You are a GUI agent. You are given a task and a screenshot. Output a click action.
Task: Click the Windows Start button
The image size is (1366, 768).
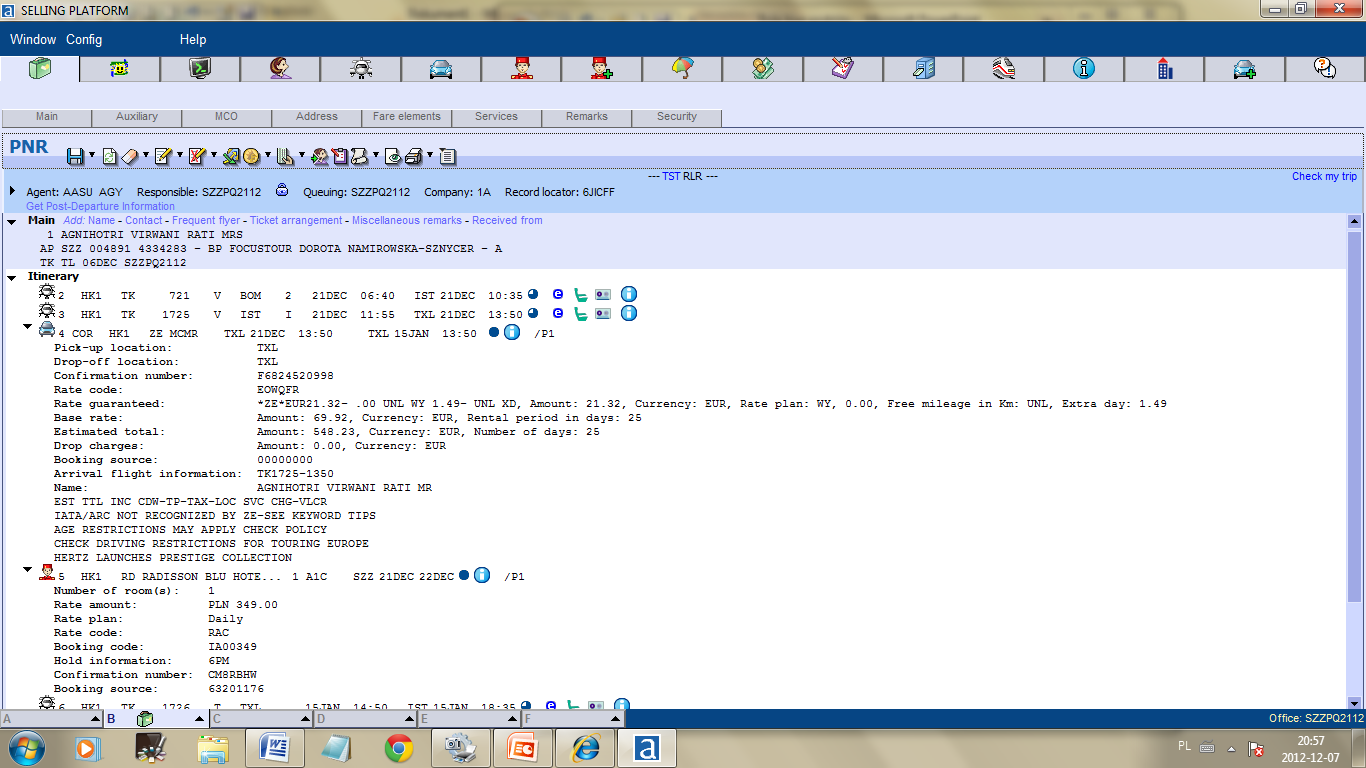[25, 748]
